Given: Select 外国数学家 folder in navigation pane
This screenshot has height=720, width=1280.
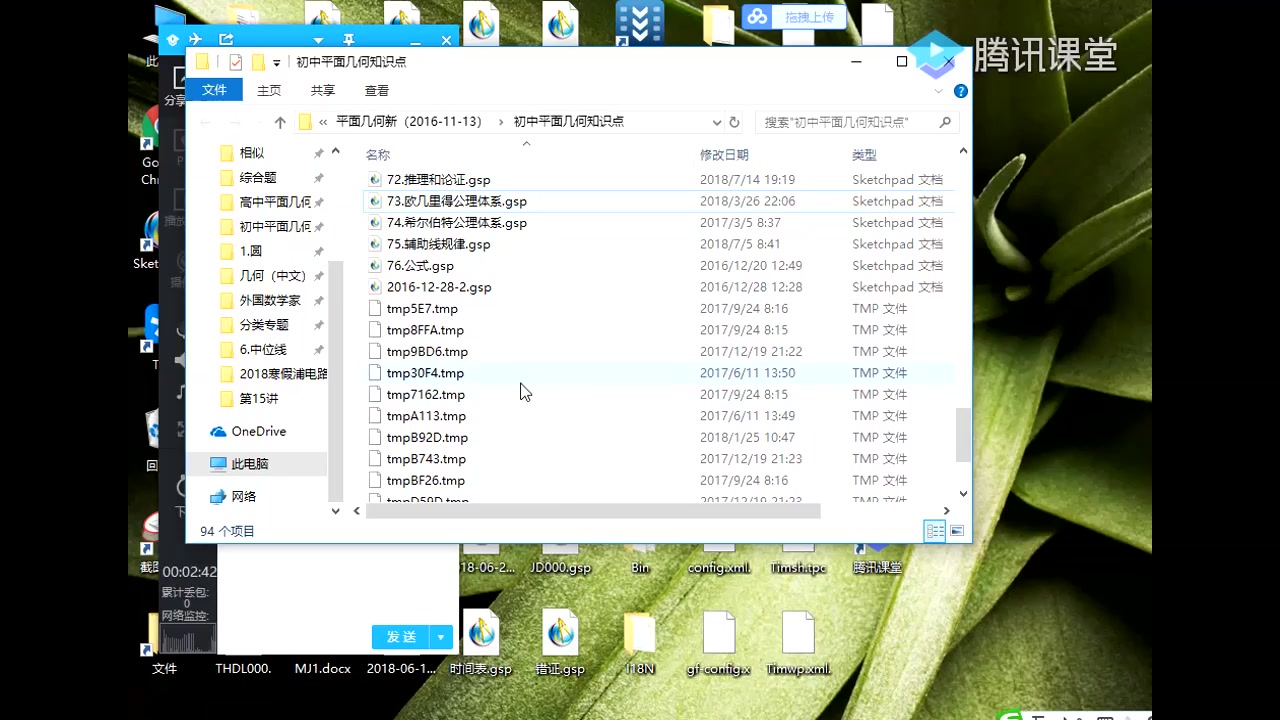Looking at the screenshot, I should coord(270,301).
